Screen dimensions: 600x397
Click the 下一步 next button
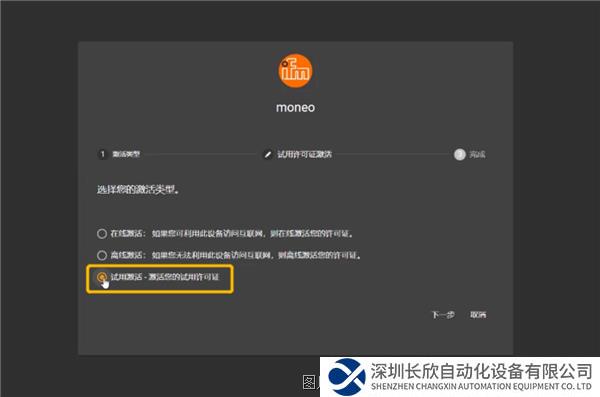tap(443, 315)
